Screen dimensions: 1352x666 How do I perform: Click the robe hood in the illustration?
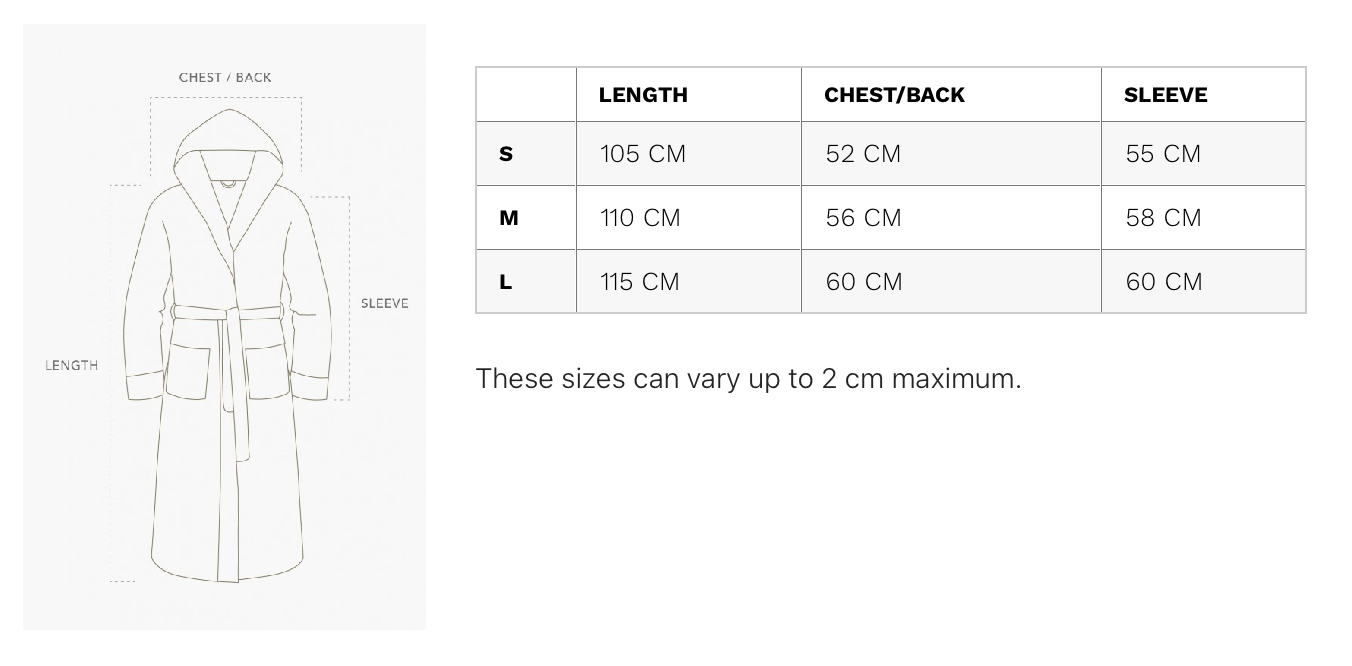pos(229,150)
